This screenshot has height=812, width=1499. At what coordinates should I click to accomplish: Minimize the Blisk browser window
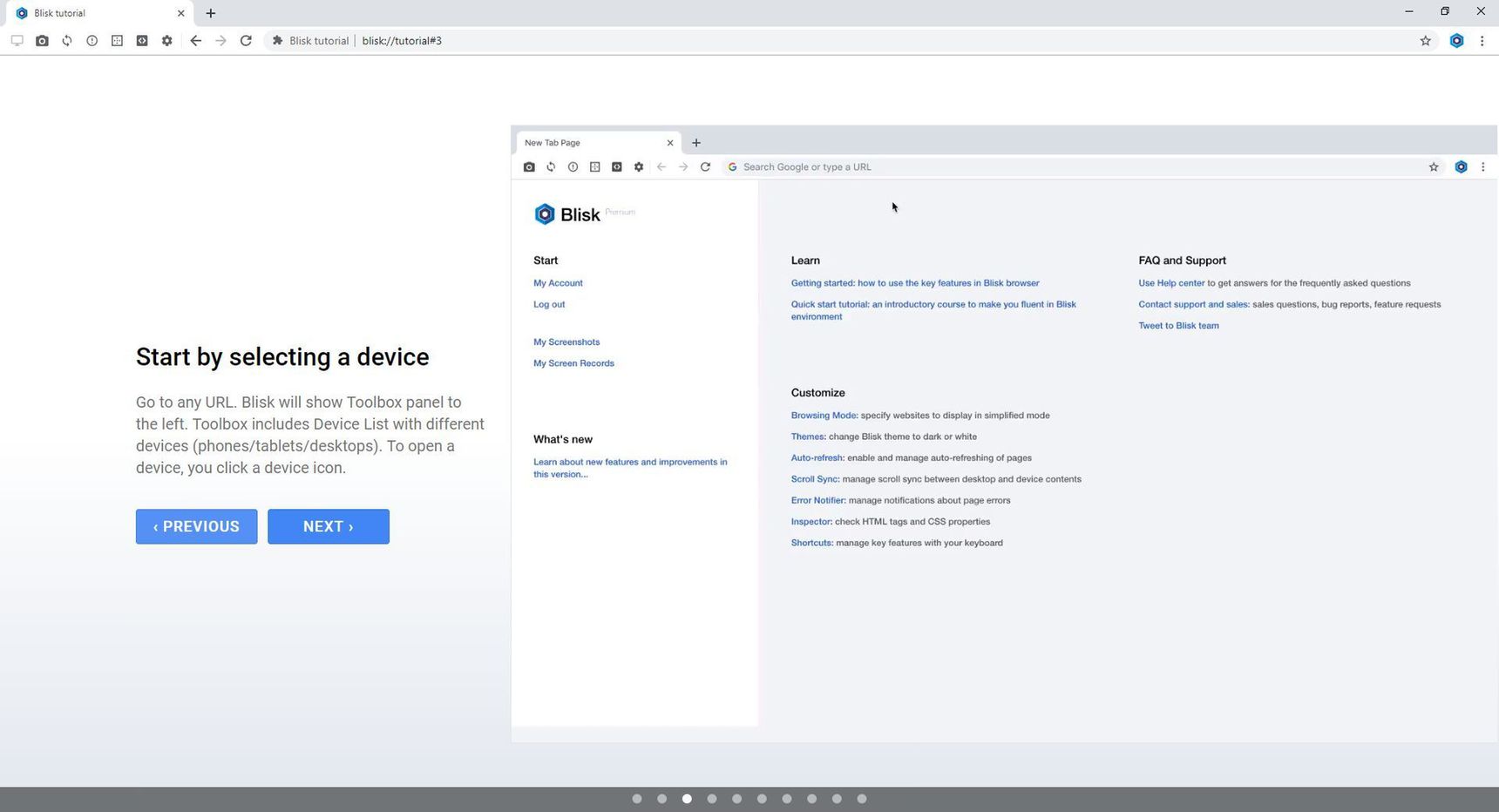pos(1408,11)
